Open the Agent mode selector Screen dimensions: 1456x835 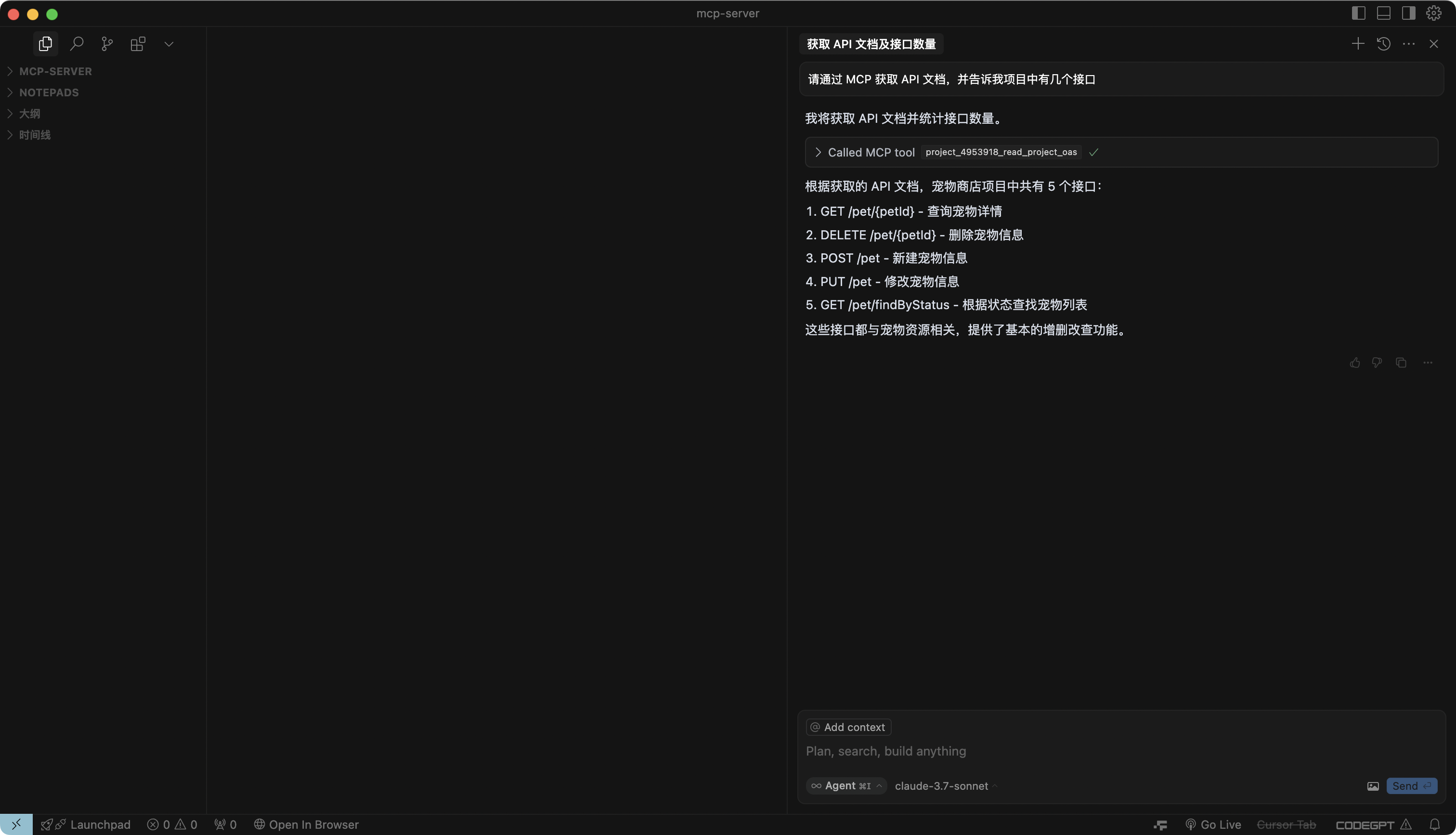coord(846,786)
